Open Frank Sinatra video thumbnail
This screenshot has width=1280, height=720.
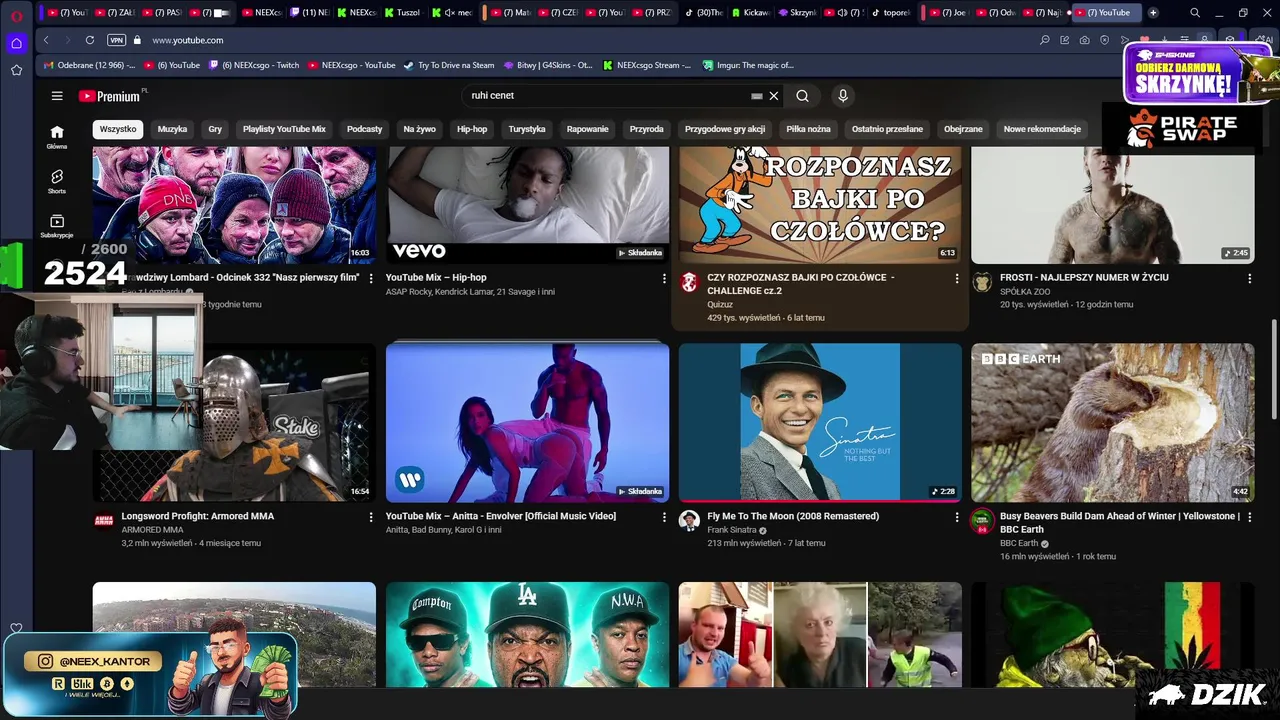(x=820, y=422)
